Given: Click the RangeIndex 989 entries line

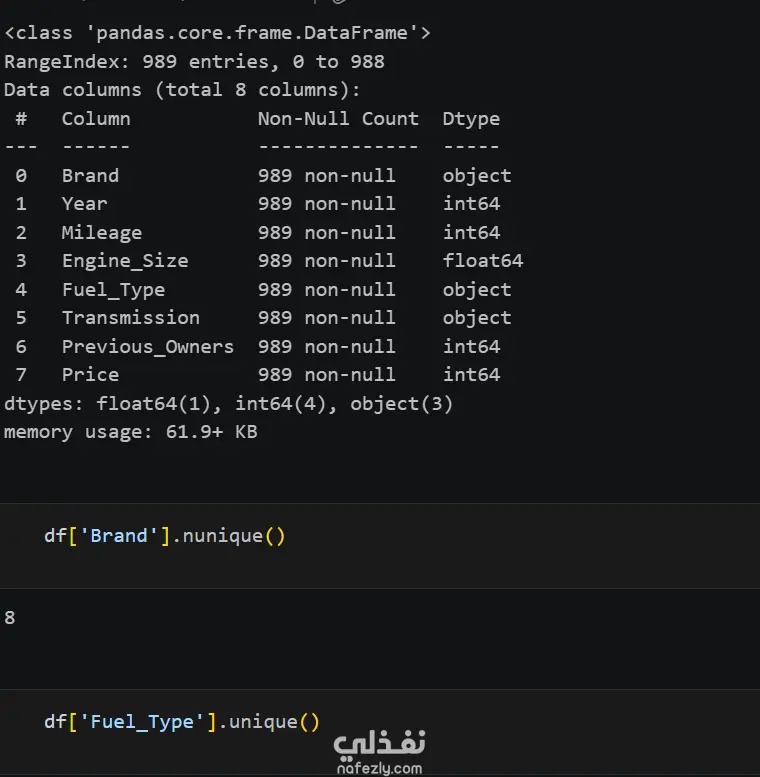Looking at the screenshot, I should click(194, 62).
